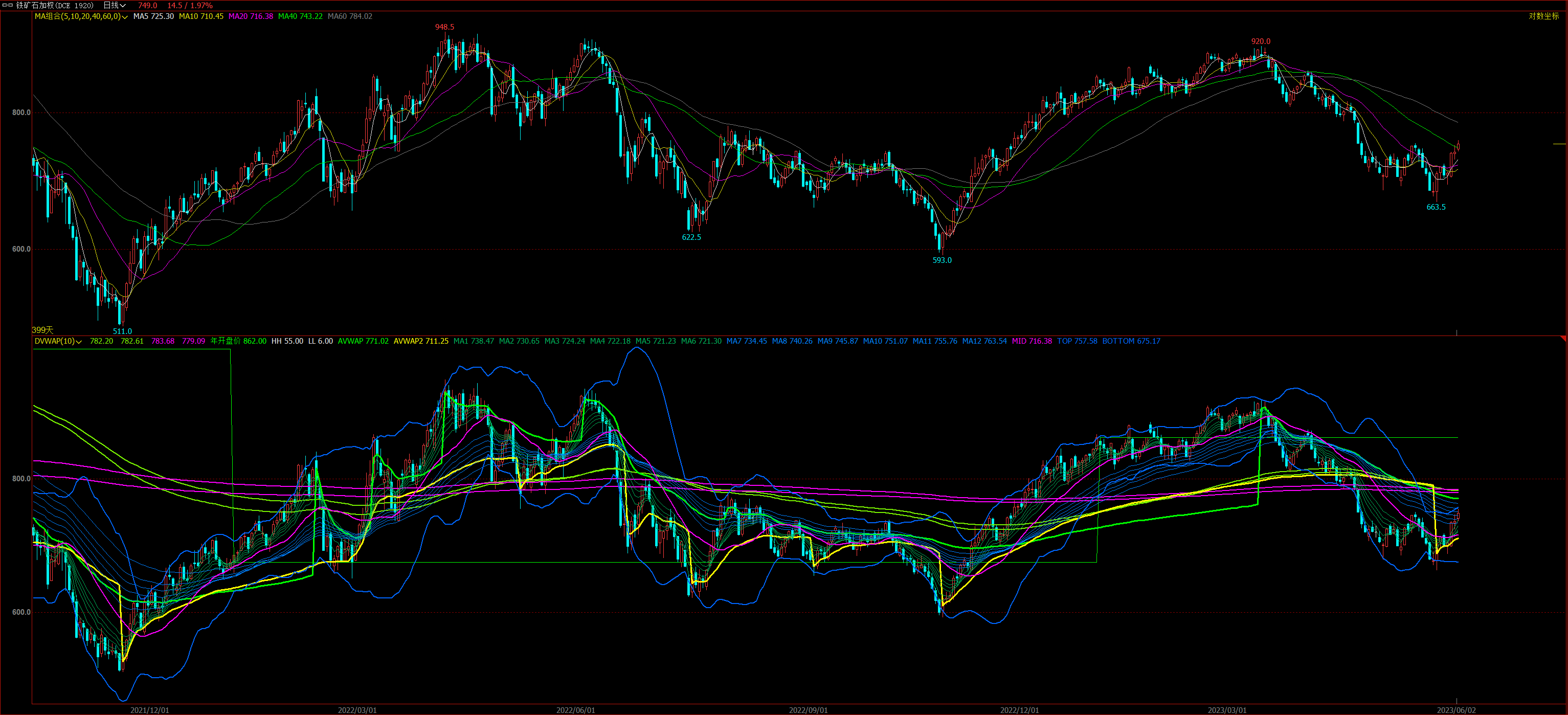This screenshot has height=715, width=1568.
Task: Click the 948.5 high price marker
Action: (x=444, y=28)
